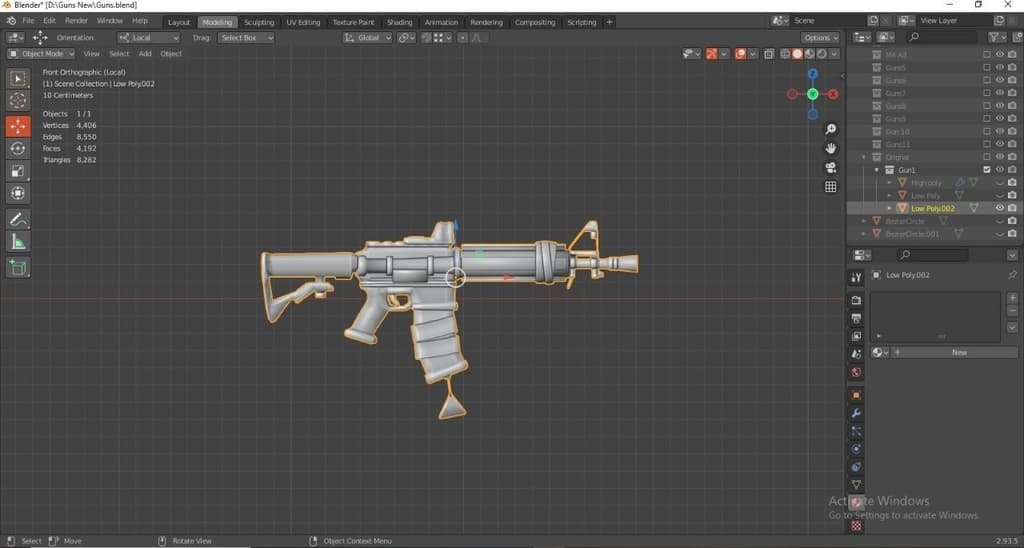Enable the Gun11 collection checkbox
The image size is (1024, 548).
pos(987,144)
